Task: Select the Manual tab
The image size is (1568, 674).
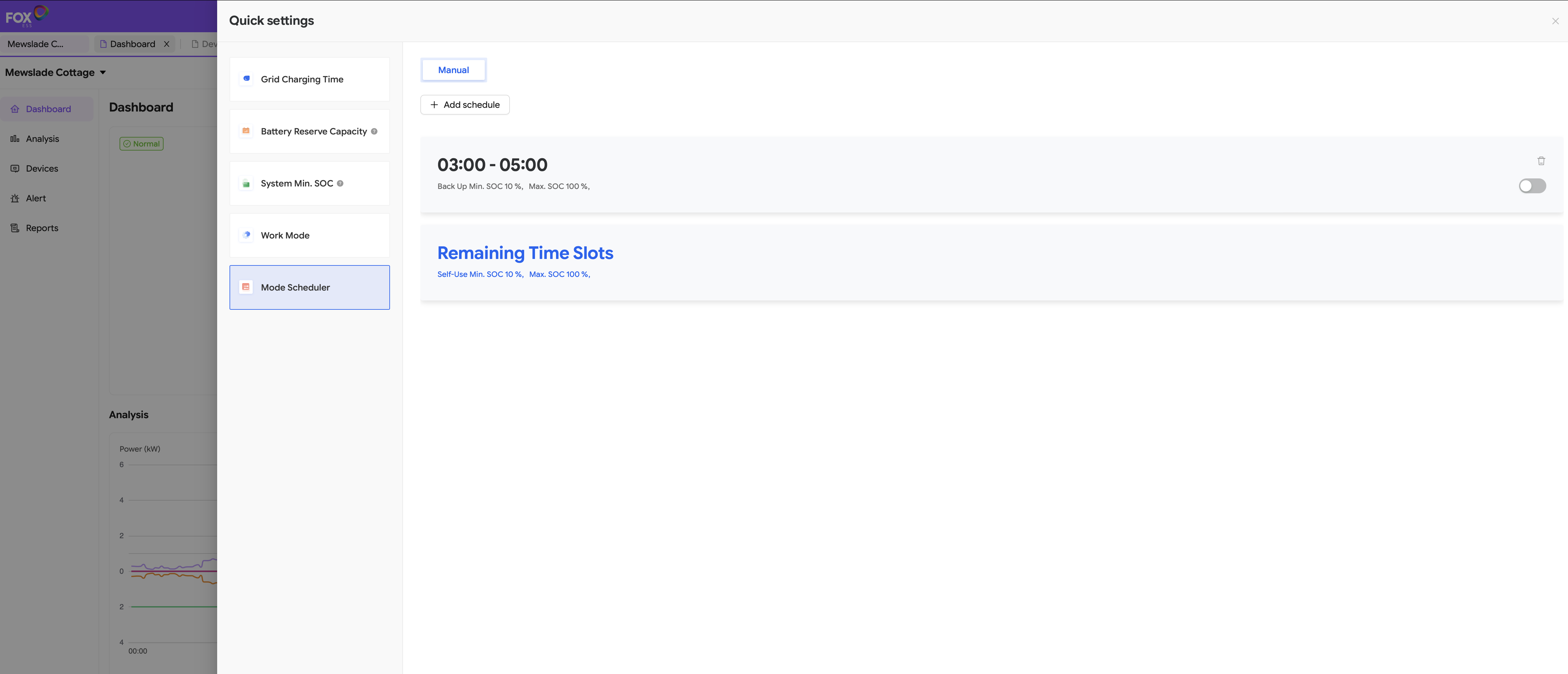Action: pyautogui.click(x=453, y=70)
